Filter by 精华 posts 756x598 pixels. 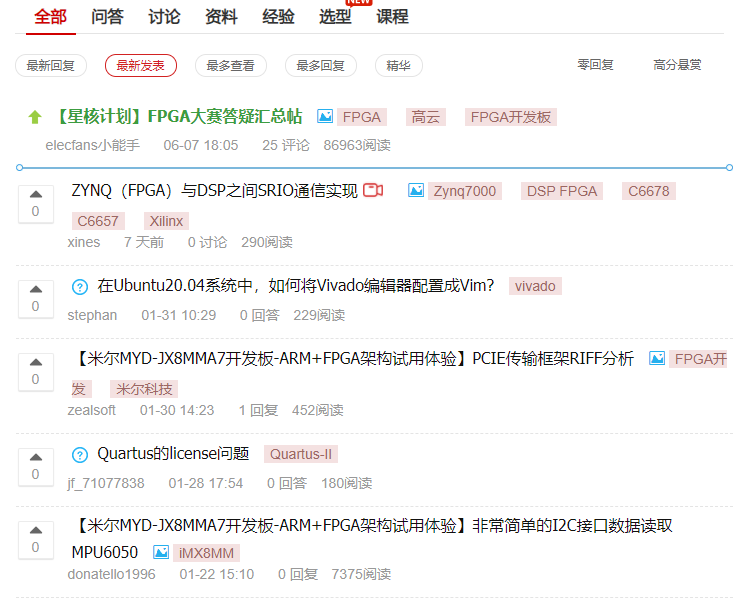399,66
